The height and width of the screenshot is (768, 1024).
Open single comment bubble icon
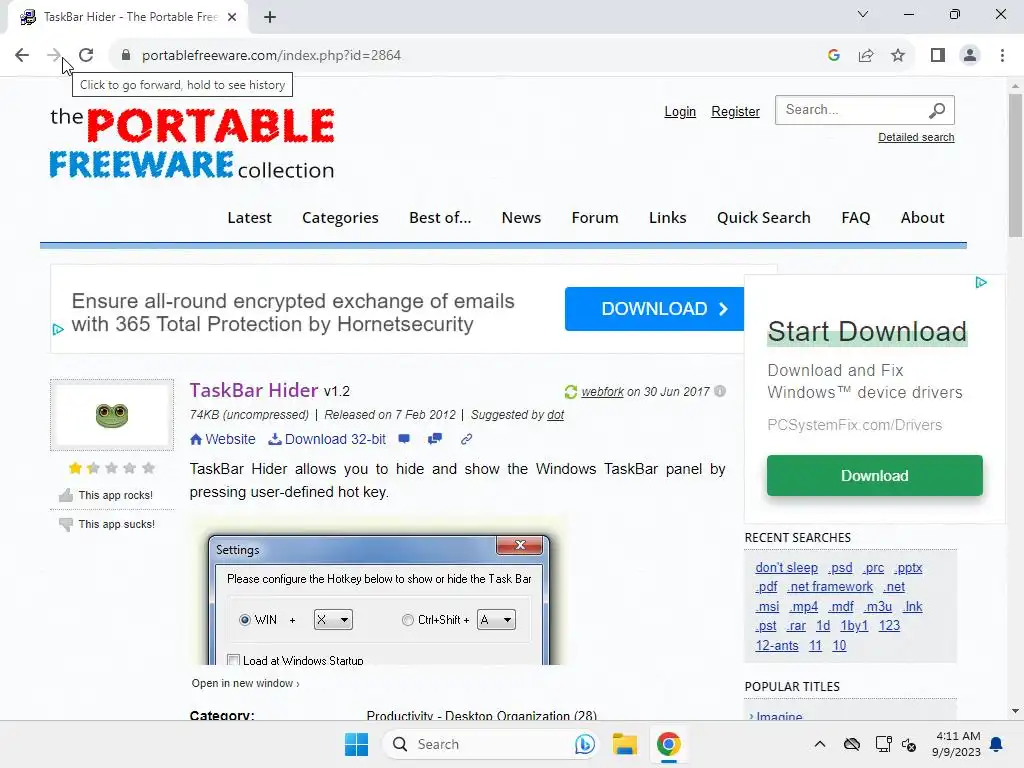pos(404,439)
